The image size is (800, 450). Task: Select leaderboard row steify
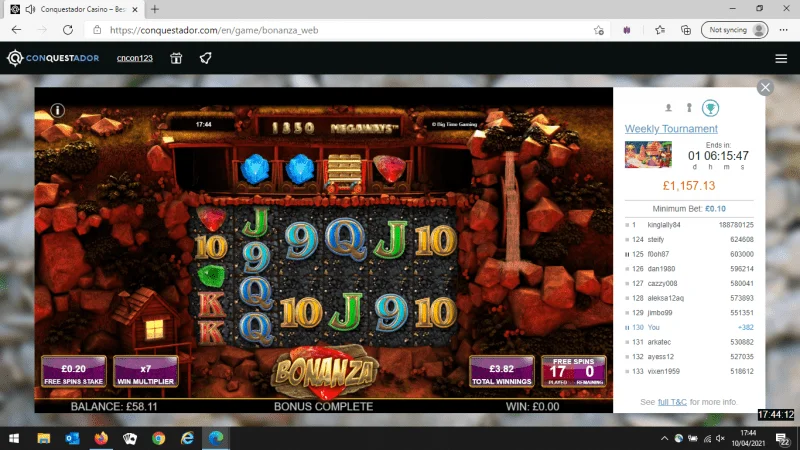coord(689,239)
